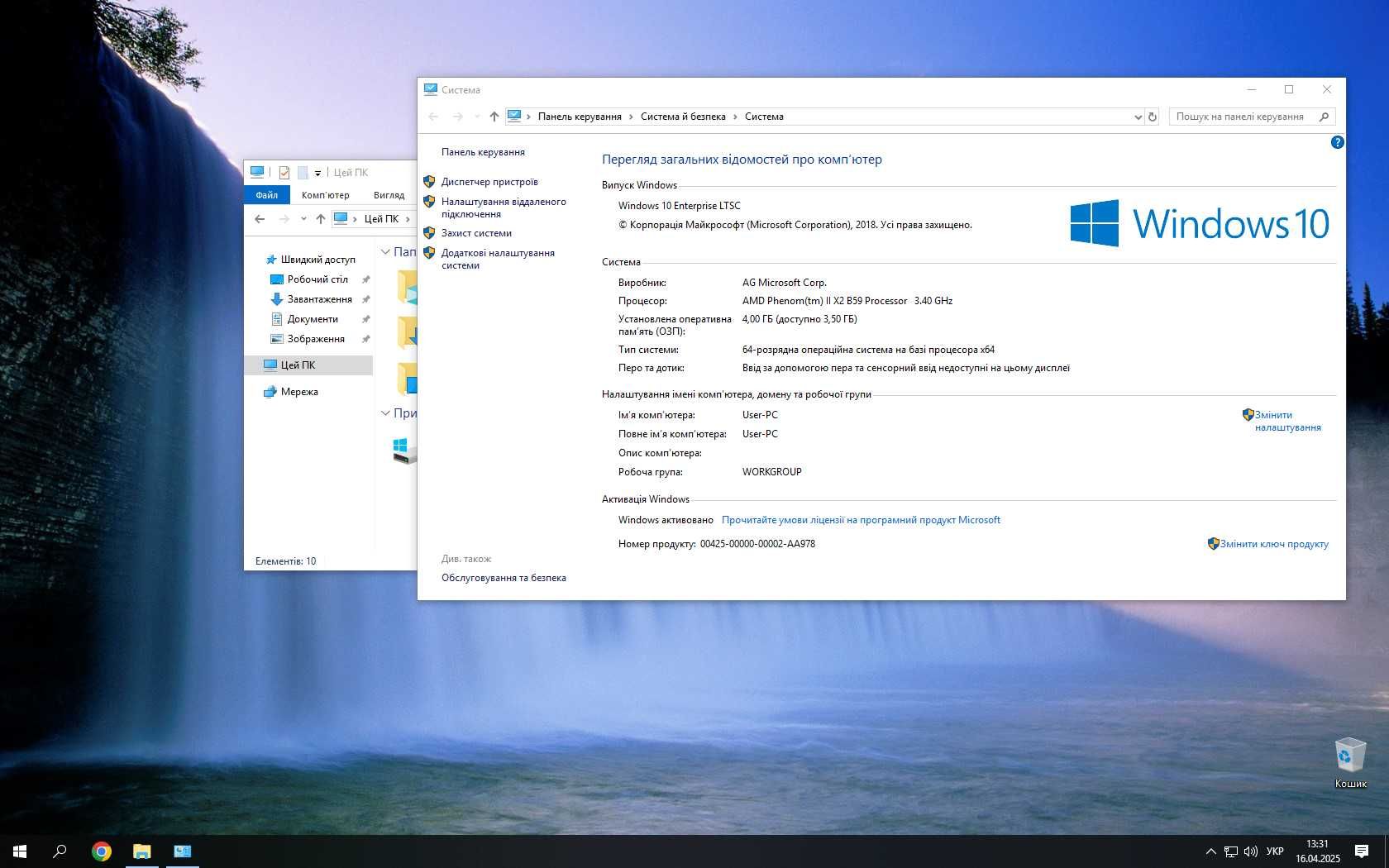
Task: Switch input language УКР
Action: (1275, 851)
